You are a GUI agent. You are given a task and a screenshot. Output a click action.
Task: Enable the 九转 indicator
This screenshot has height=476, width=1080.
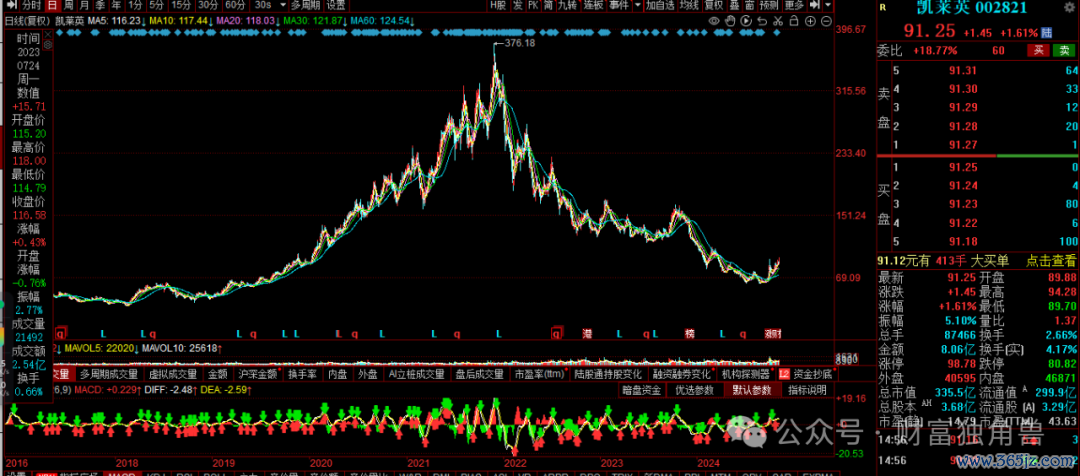coord(568,6)
